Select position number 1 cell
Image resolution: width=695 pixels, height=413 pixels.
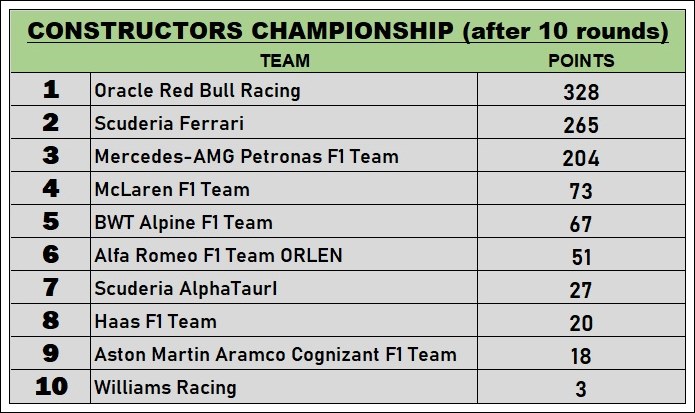51,91
